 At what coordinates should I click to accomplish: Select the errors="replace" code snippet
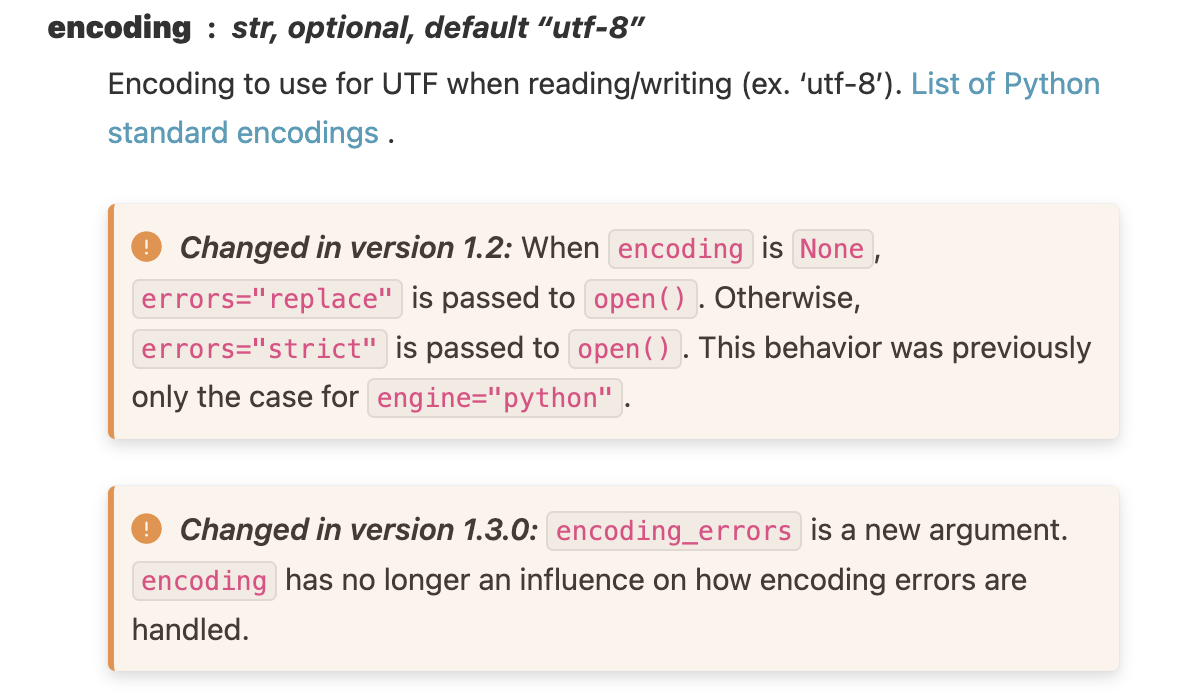point(267,298)
